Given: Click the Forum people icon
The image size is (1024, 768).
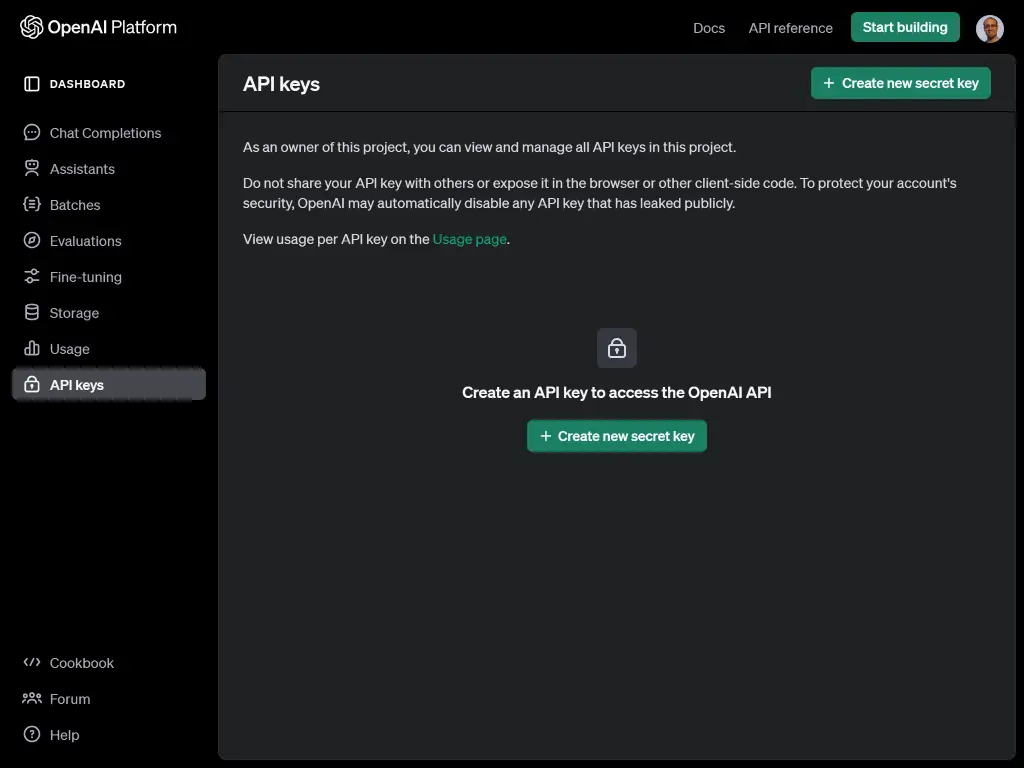Looking at the screenshot, I should click(x=31, y=698).
